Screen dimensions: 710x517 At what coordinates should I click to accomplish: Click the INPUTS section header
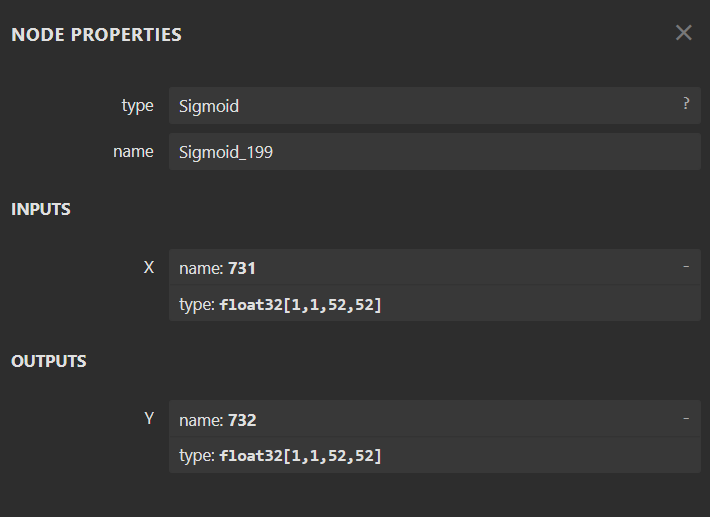click(x=41, y=209)
